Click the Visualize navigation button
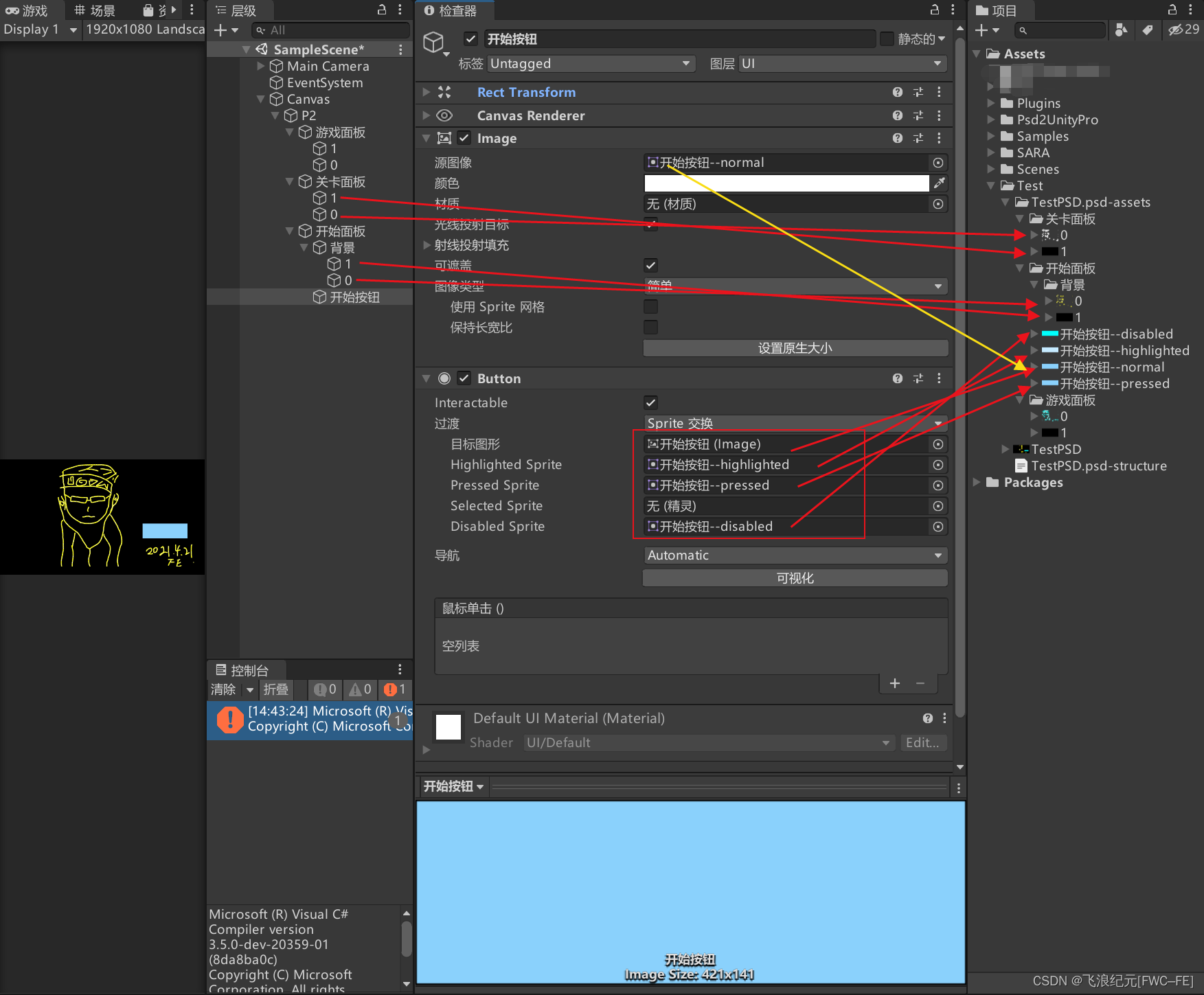Viewport: 1204px width, 995px height. coord(795,578)
